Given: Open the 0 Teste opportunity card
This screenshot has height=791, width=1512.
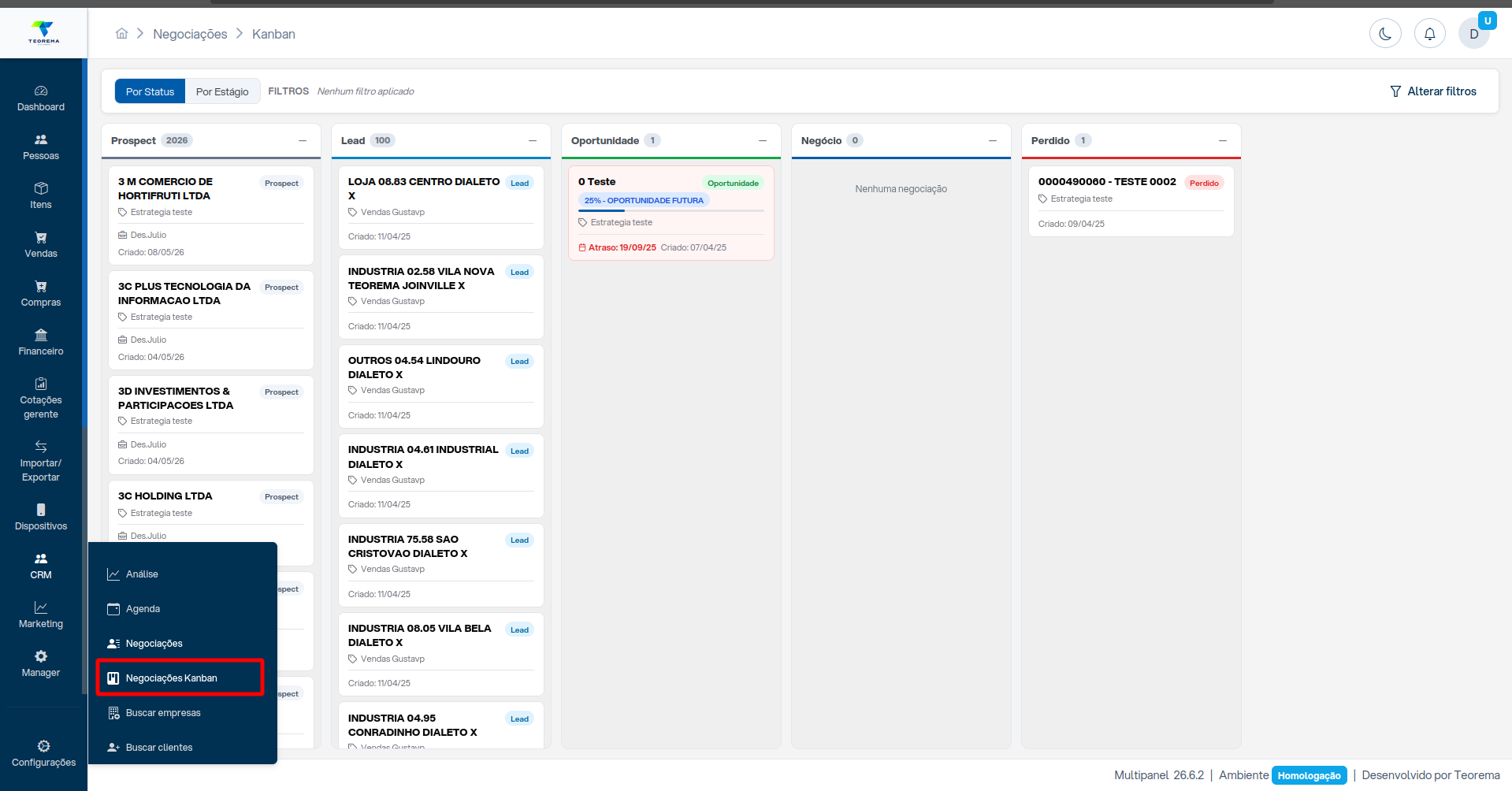Looking at the screenshot, I should click(671, 213).
